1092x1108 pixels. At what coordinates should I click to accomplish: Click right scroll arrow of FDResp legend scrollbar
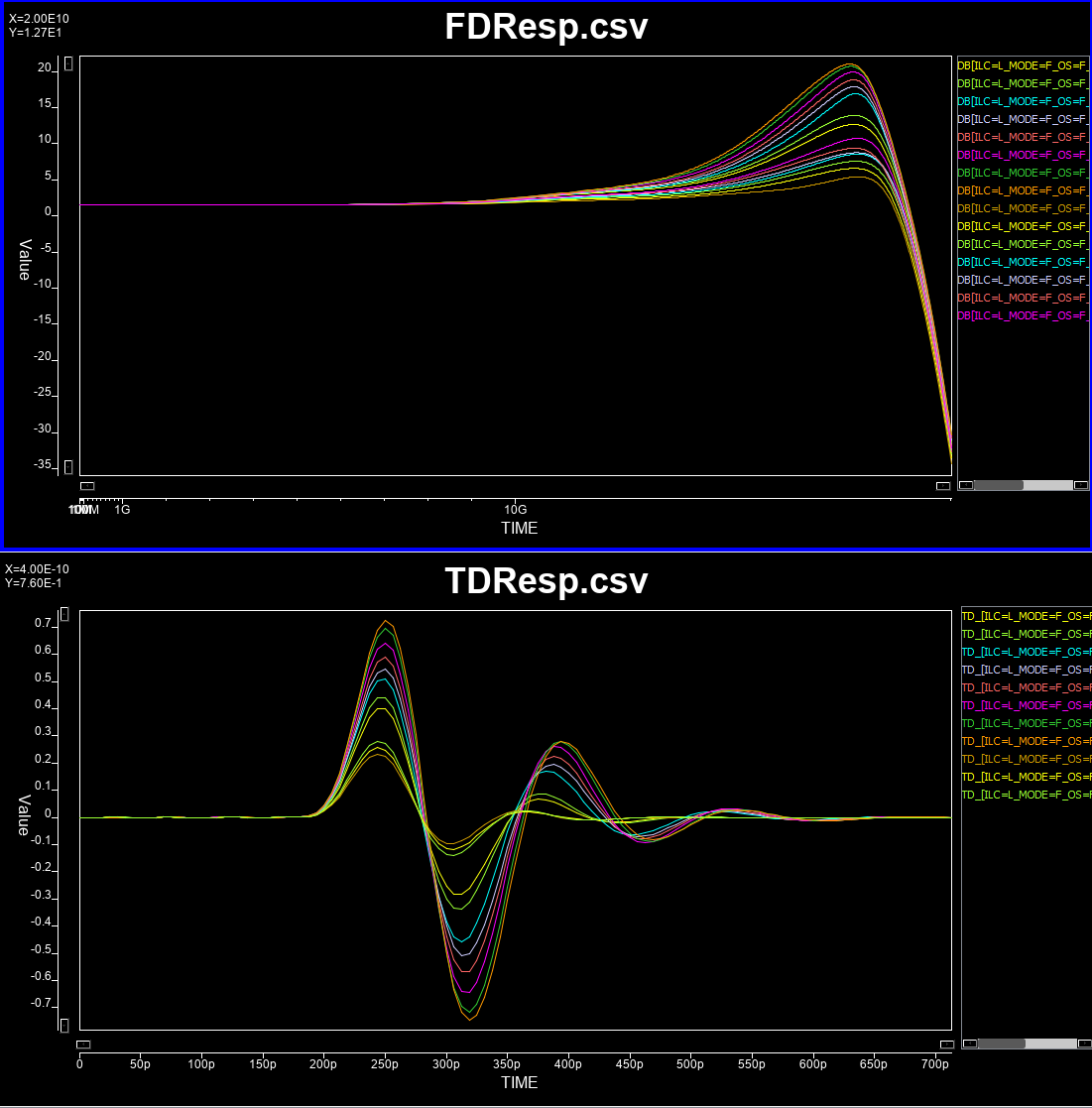[x=1081, y=485]
